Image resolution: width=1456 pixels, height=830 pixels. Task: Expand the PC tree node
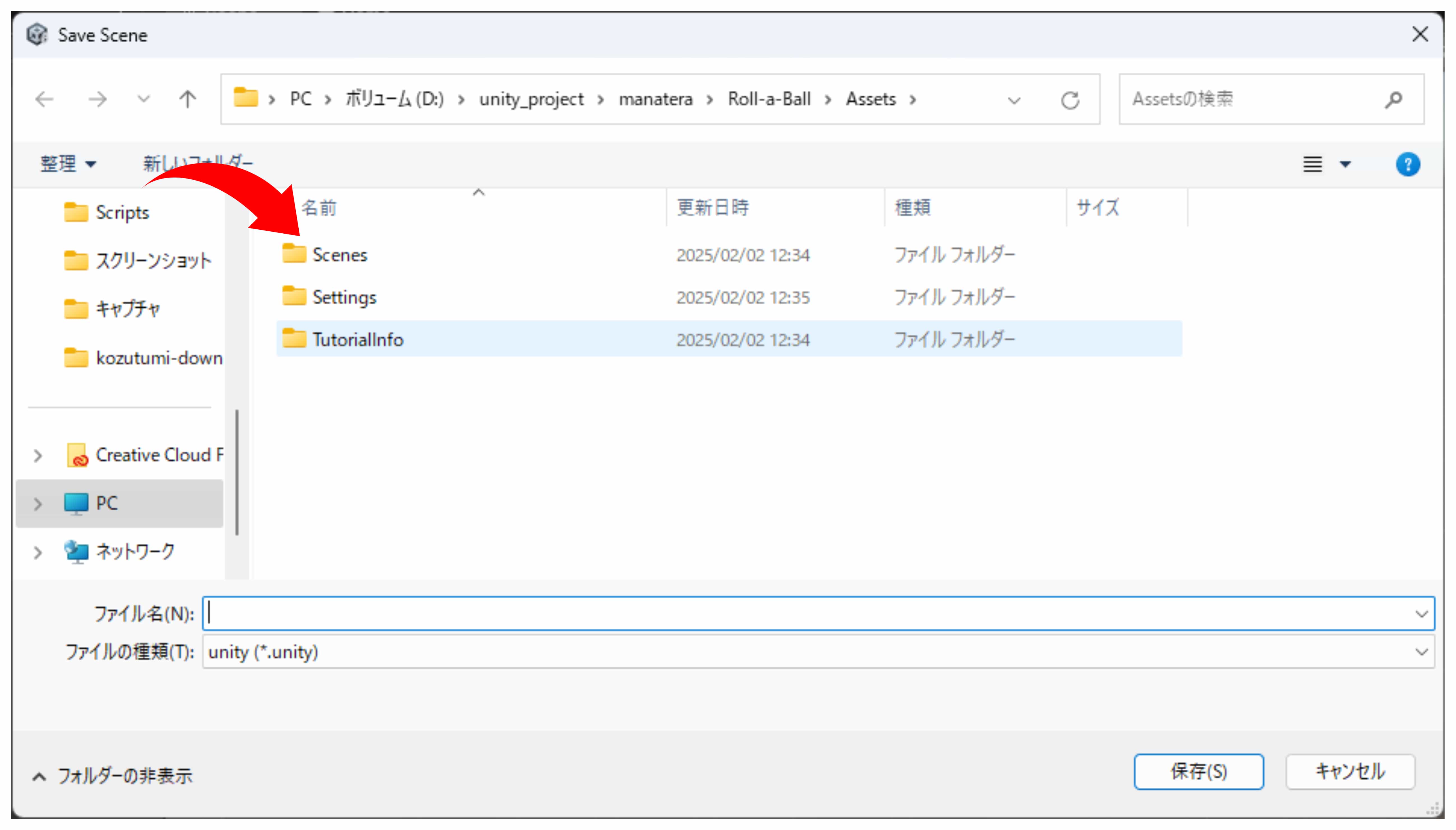pos(38,503)
